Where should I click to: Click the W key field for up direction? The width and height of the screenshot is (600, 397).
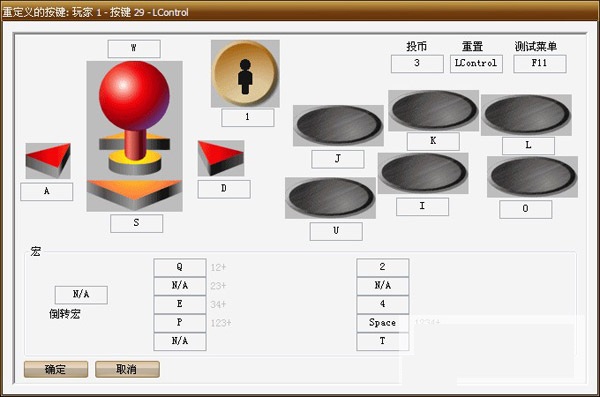(134, 49)
